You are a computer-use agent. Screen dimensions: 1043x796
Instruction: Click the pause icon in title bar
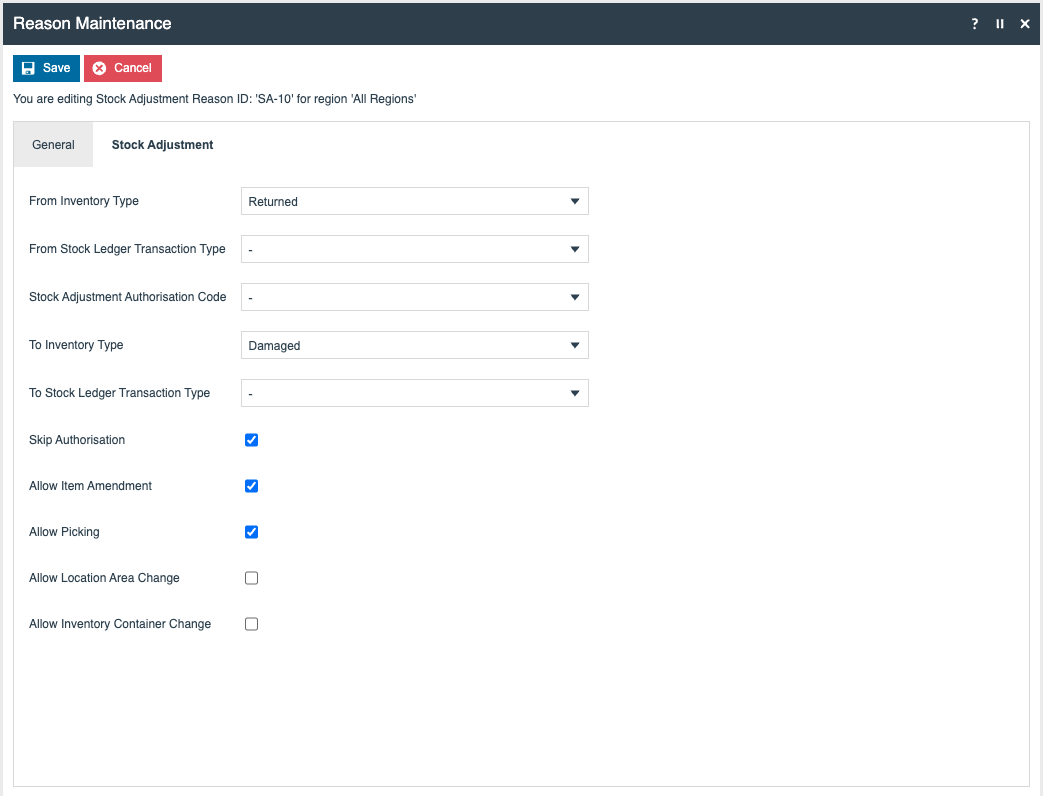pyautogui.click(x=1000, y=24)
